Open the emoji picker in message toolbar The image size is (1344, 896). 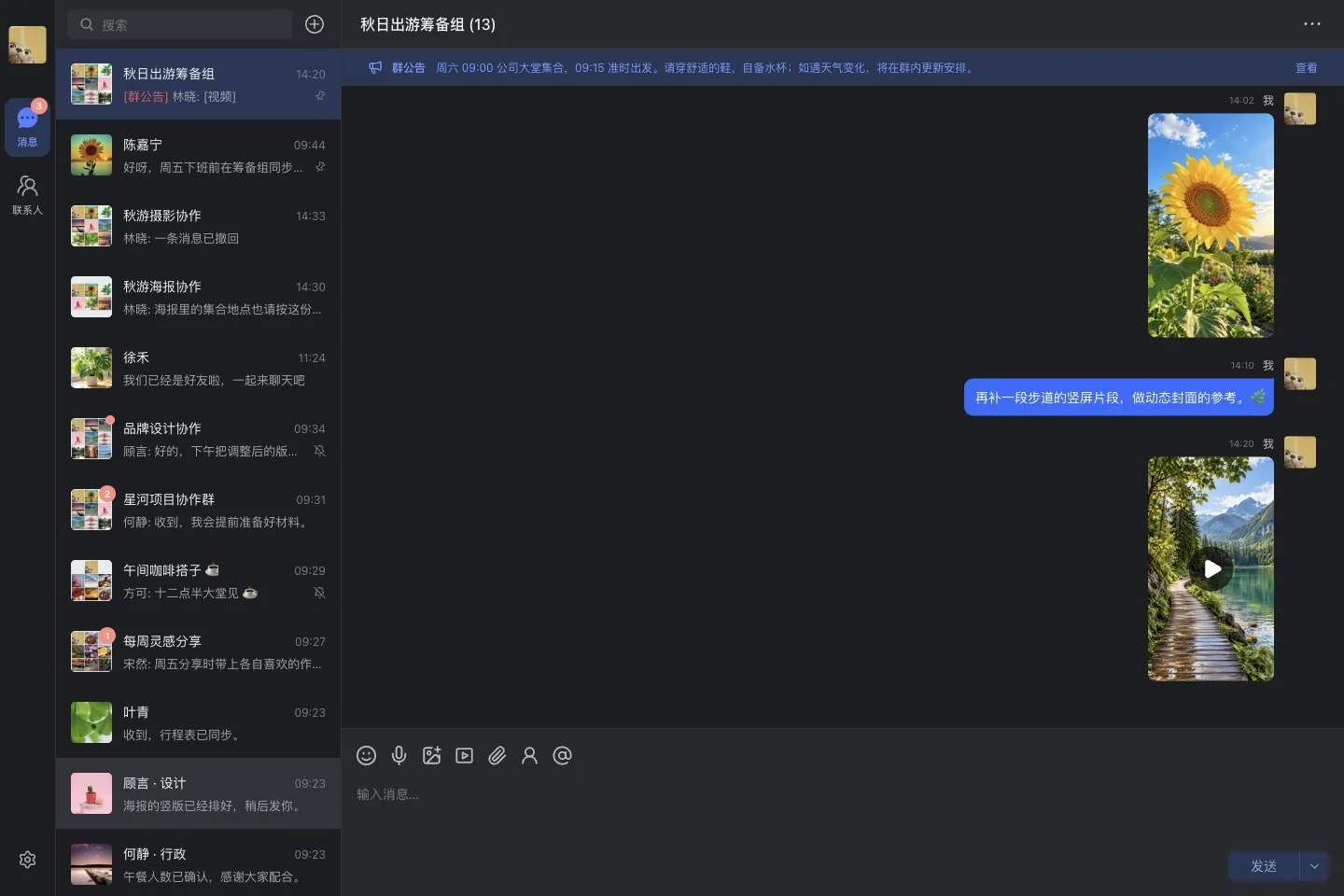pyautogui.click(x=366, y=755)
